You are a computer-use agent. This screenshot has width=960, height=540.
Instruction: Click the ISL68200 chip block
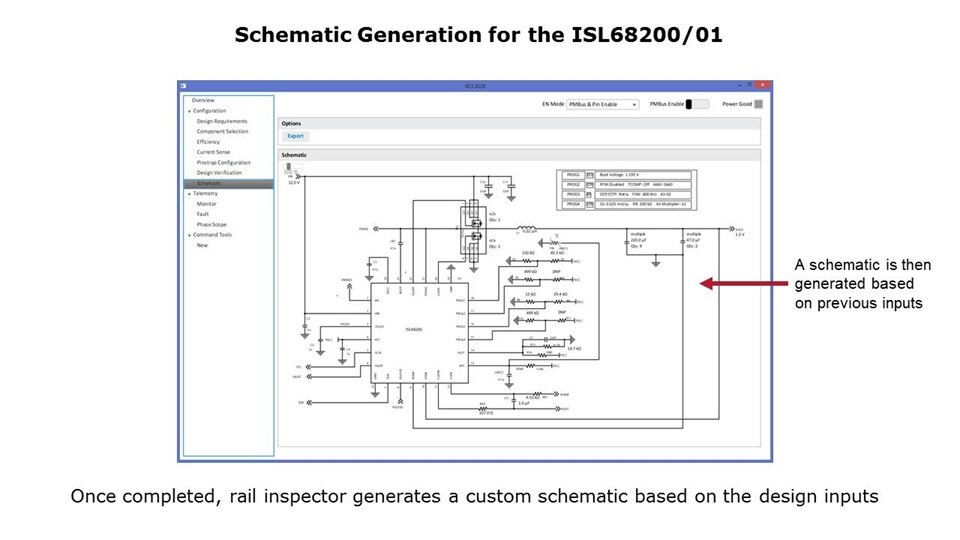[x=420, y=332]
